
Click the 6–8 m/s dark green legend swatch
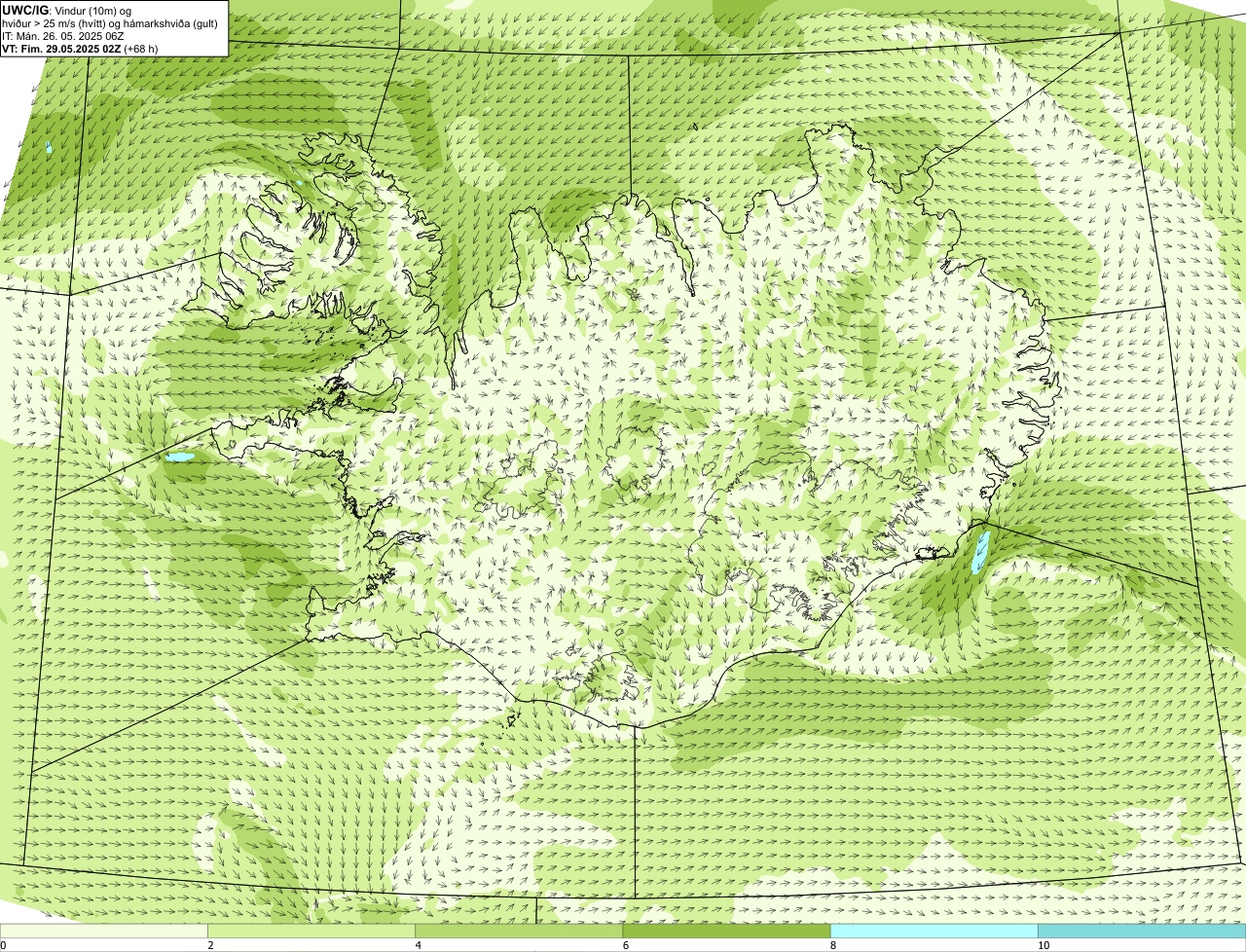point(726,932)
